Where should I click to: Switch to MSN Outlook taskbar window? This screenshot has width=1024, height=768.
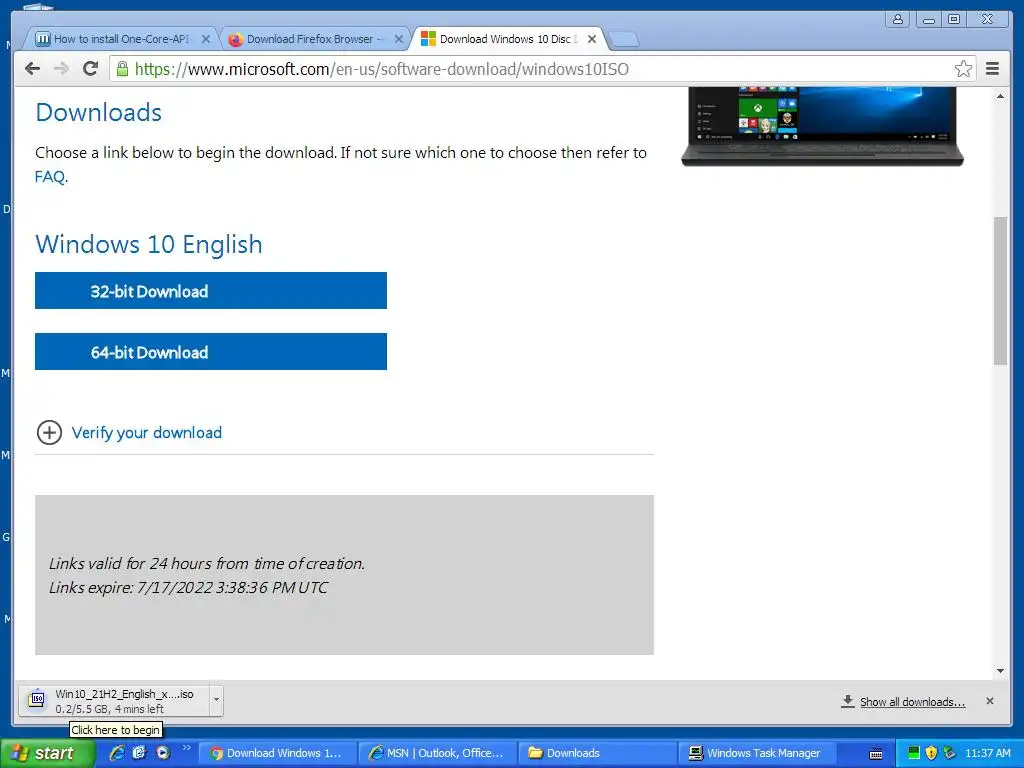pos(437,753)
